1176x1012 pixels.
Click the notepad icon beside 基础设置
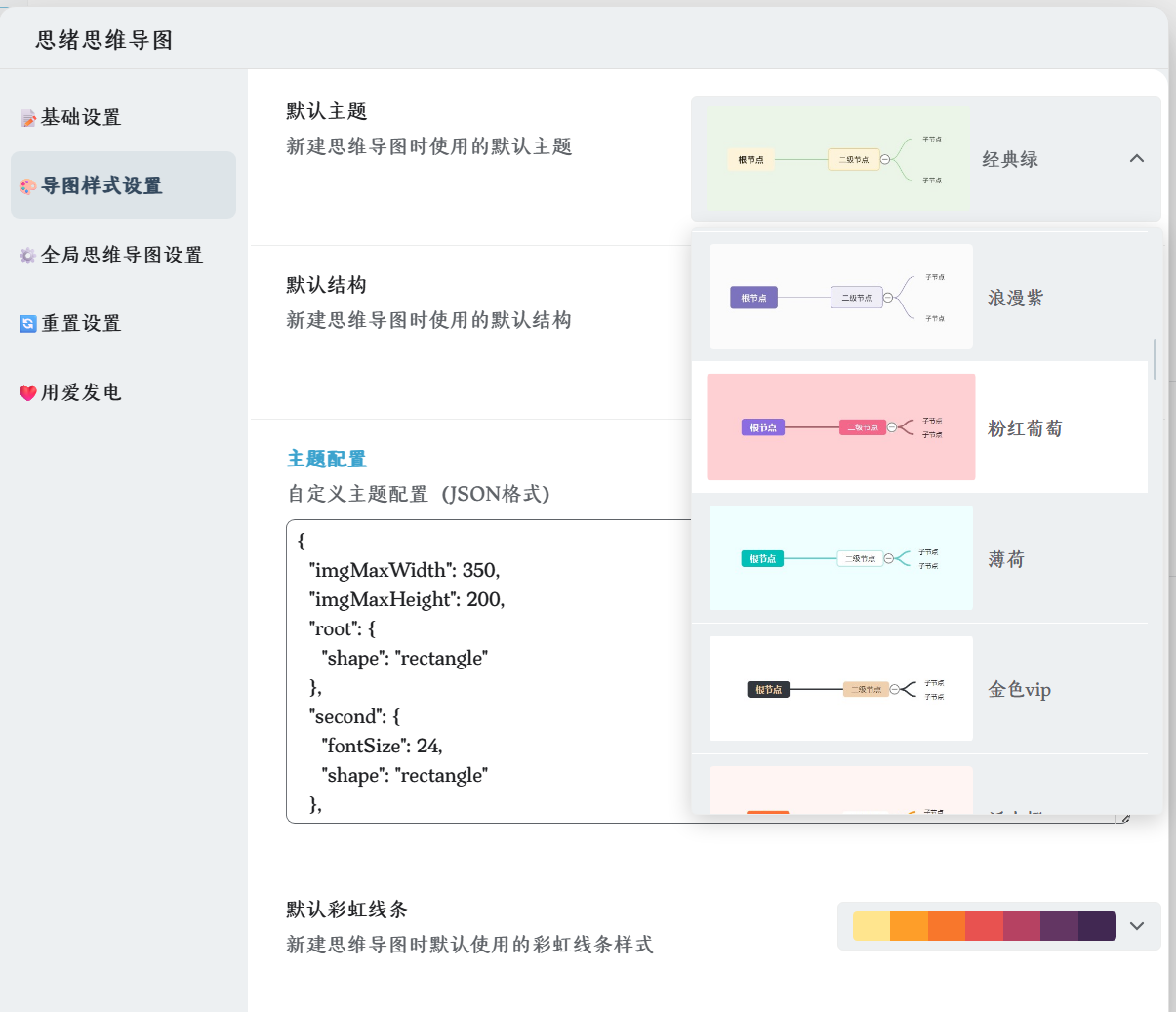[28, 118]
